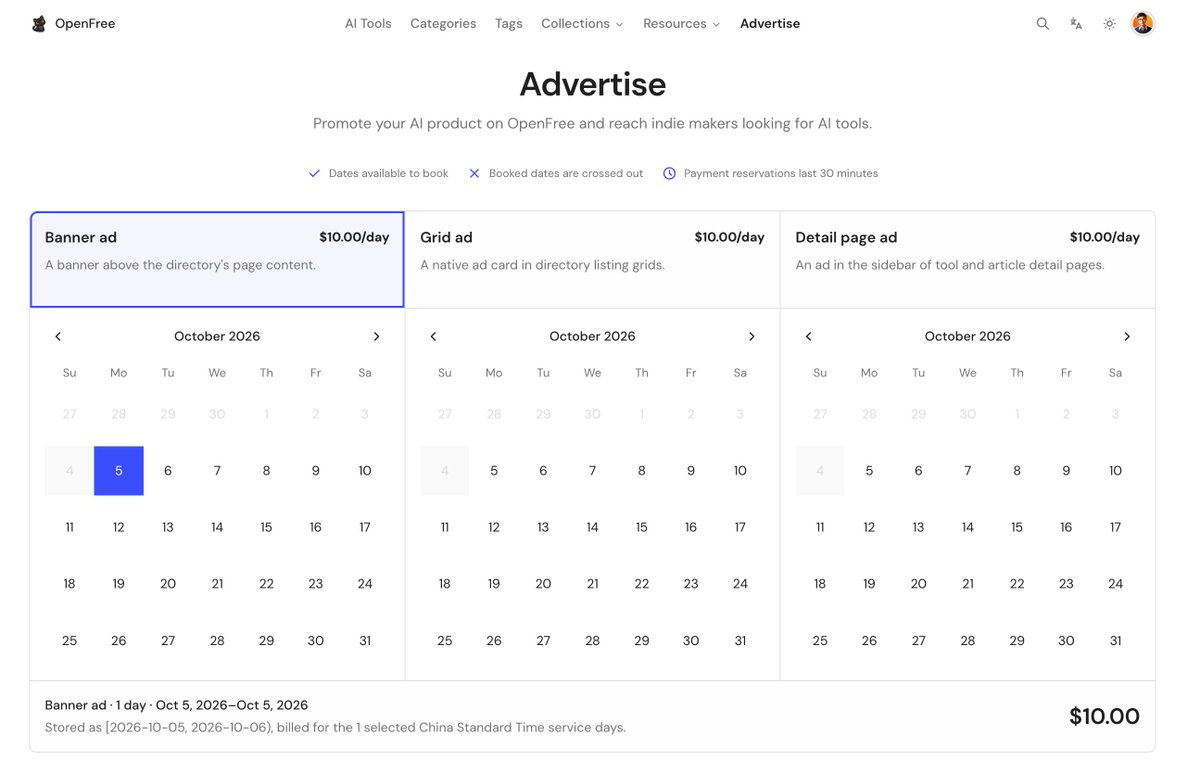Image resolution: width=1200 pixels, height=773 pixels.
Task: Pick October 28 in Grid ad calendar
Action: (x=592, y=641)
